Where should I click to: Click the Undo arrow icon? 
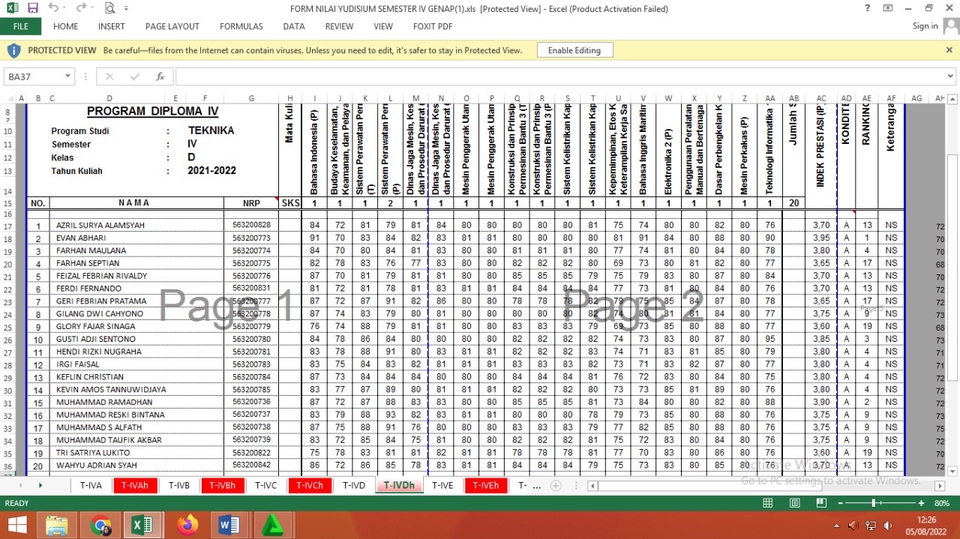53,8
